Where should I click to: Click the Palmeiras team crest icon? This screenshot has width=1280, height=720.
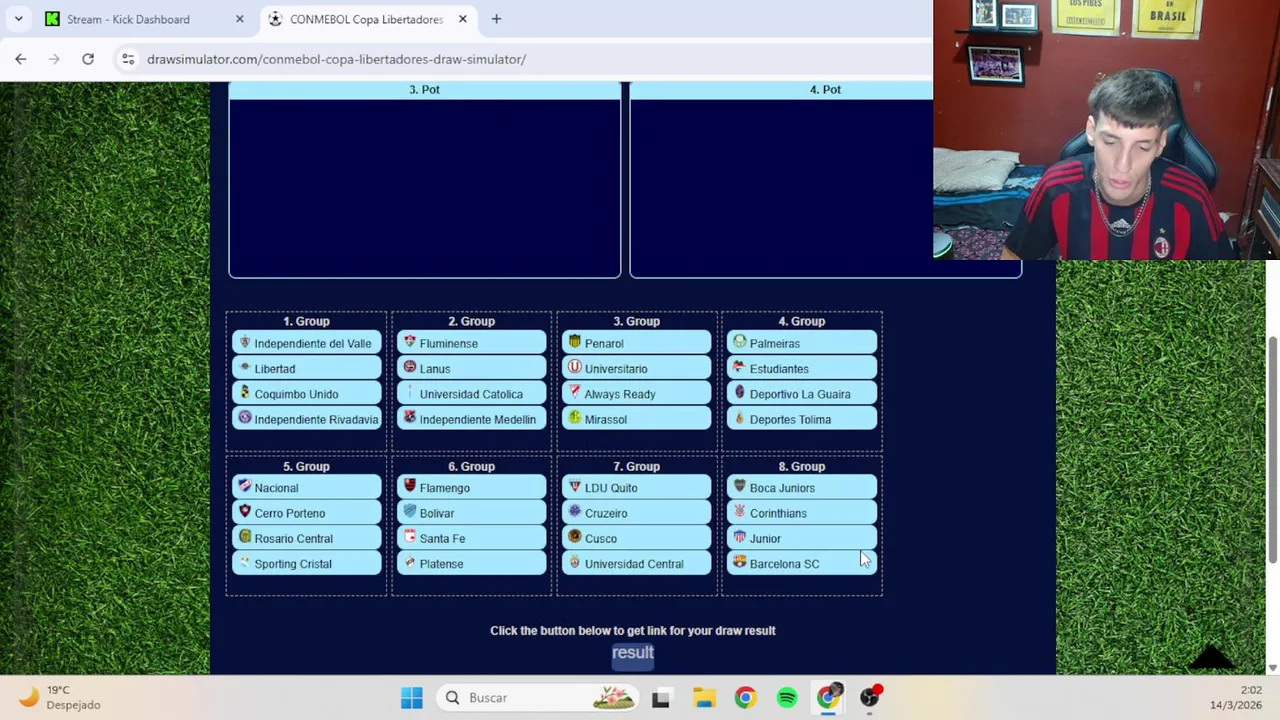(739, 342)
